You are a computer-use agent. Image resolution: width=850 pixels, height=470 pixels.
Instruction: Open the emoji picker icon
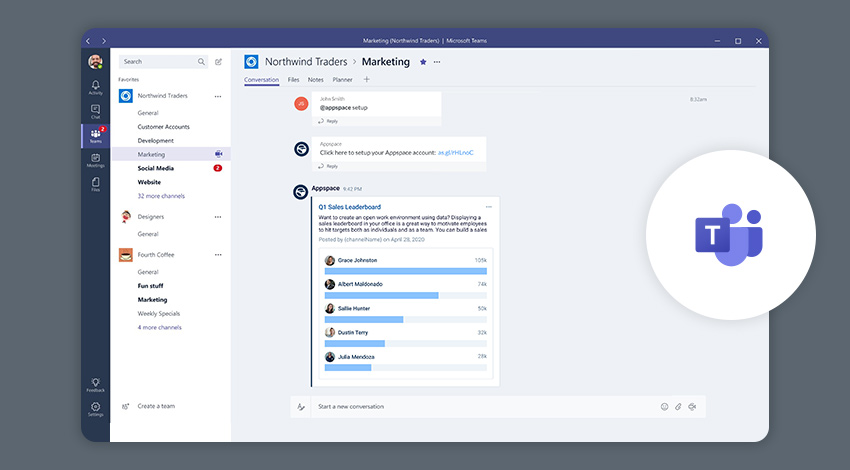(664, 407)
